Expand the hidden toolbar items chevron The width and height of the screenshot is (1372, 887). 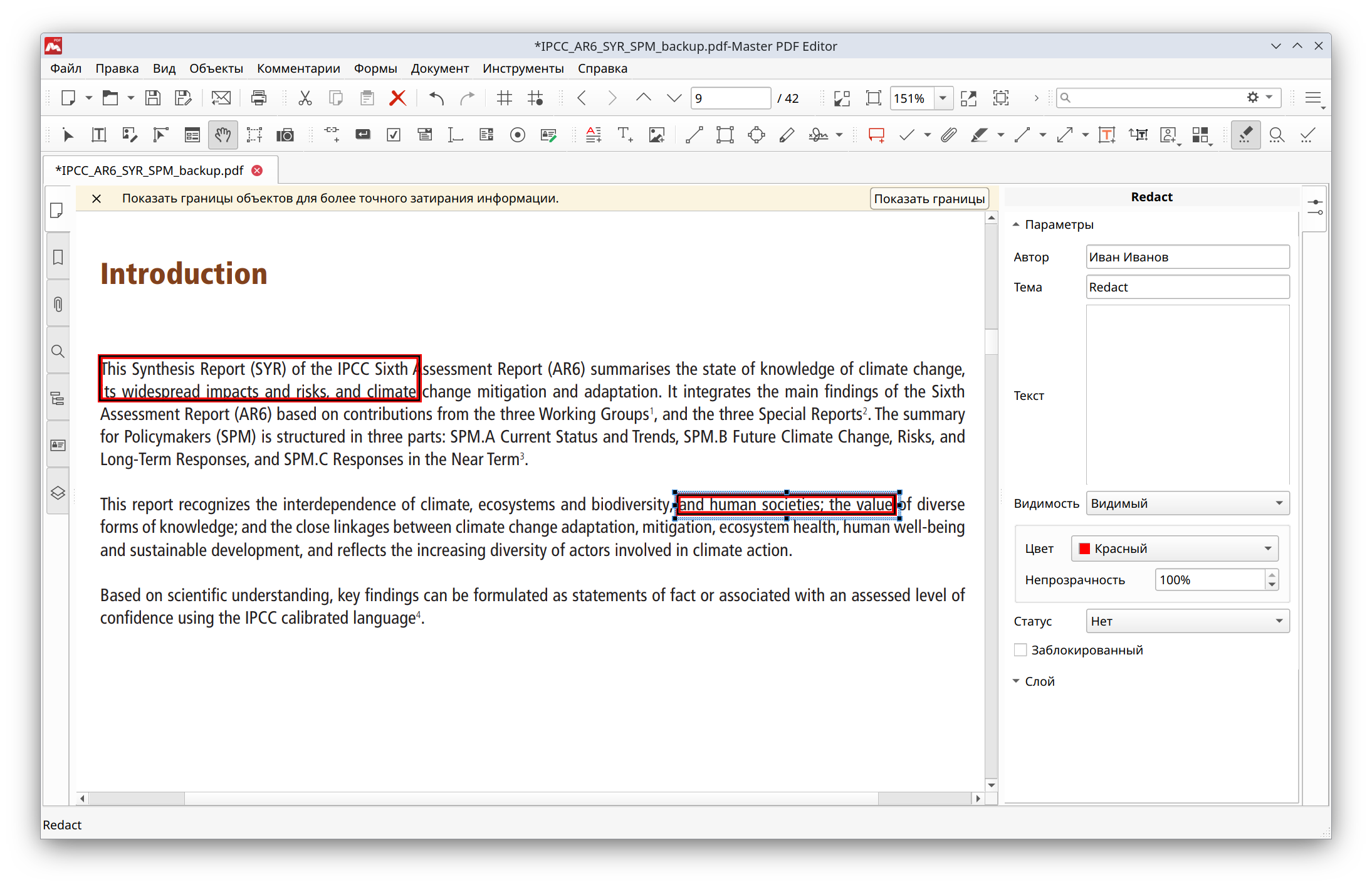[1037, 98]
